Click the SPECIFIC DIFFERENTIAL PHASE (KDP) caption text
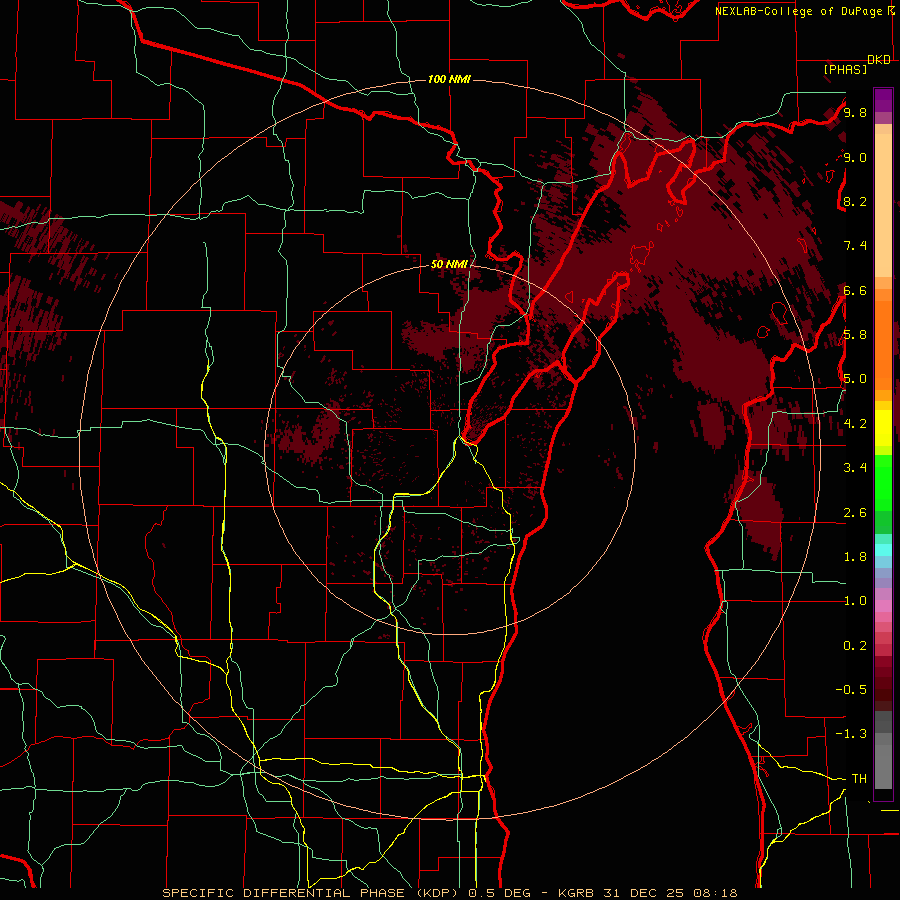Viewport: 900px width, 900px height. click(313, 893)
